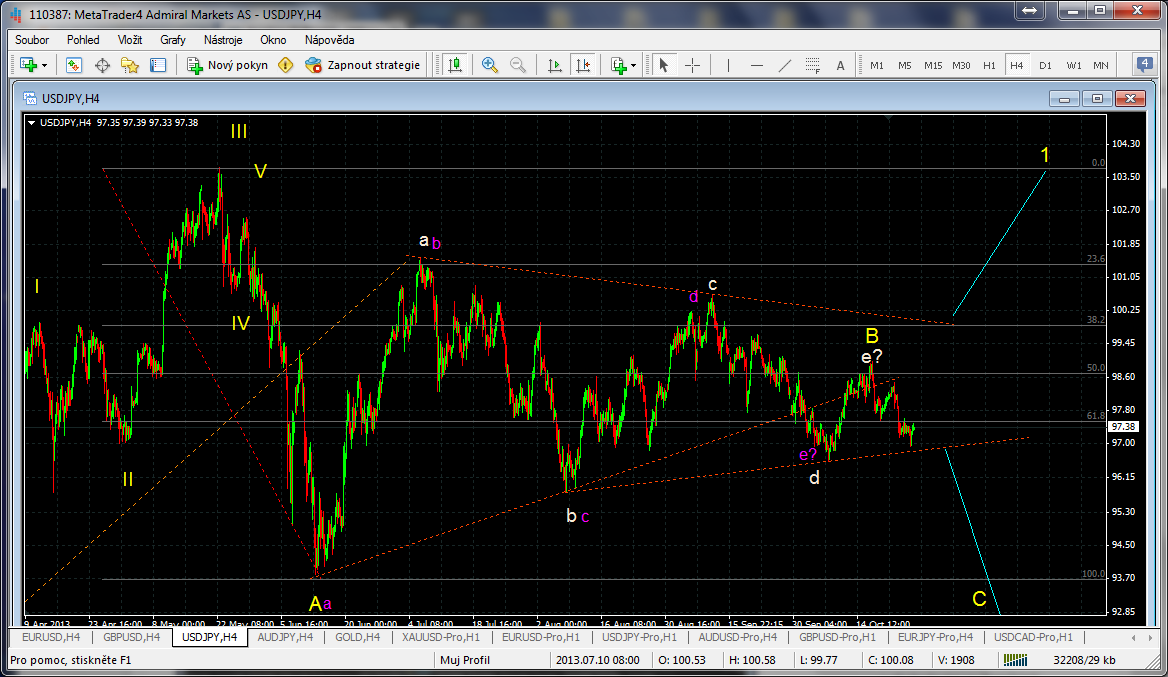Select the Fibonacci retracement tool

click(812, 65)
